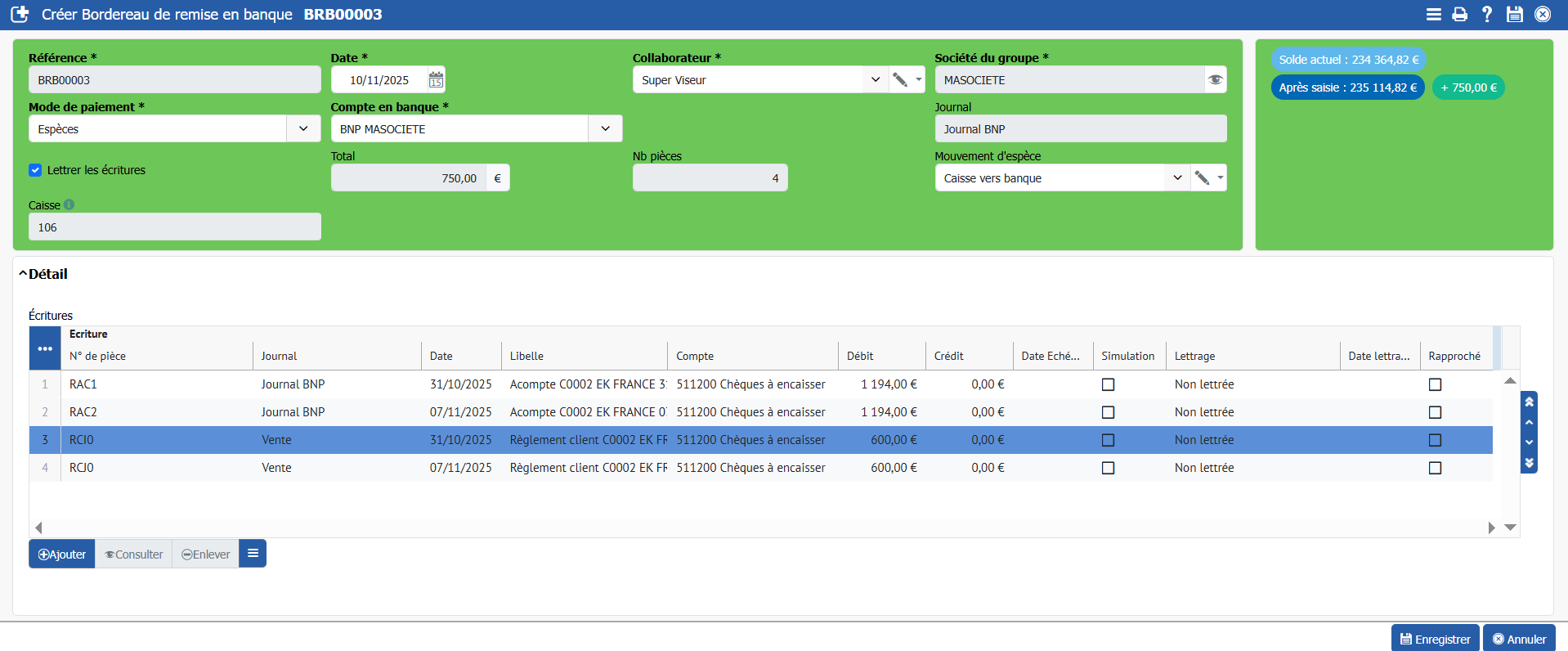Image resolution: width=1568 pixels, height=651 pixels.
Task: Click the edit pencil for Mouvement d'espèce
Action: click(1202, 178)
